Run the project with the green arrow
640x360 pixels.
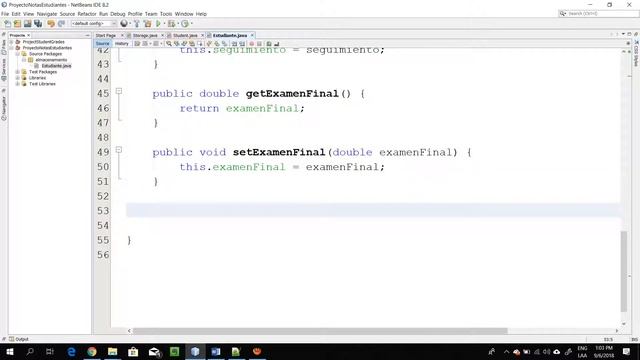(158, 24)
